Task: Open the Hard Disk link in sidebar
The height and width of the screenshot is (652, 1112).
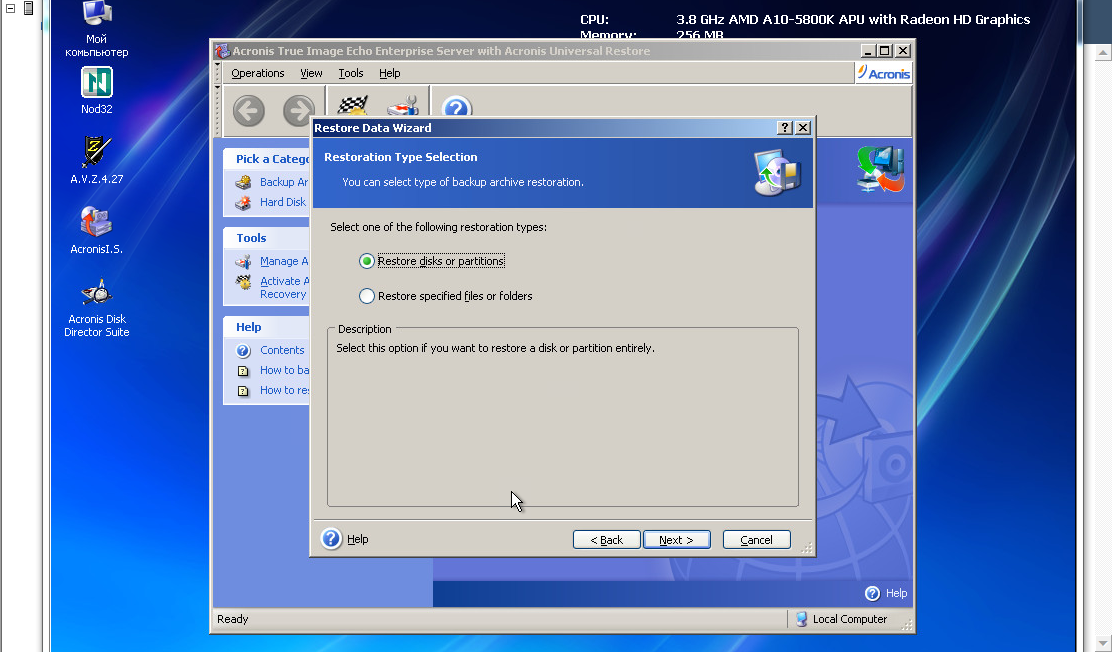Action: [283, 202]
